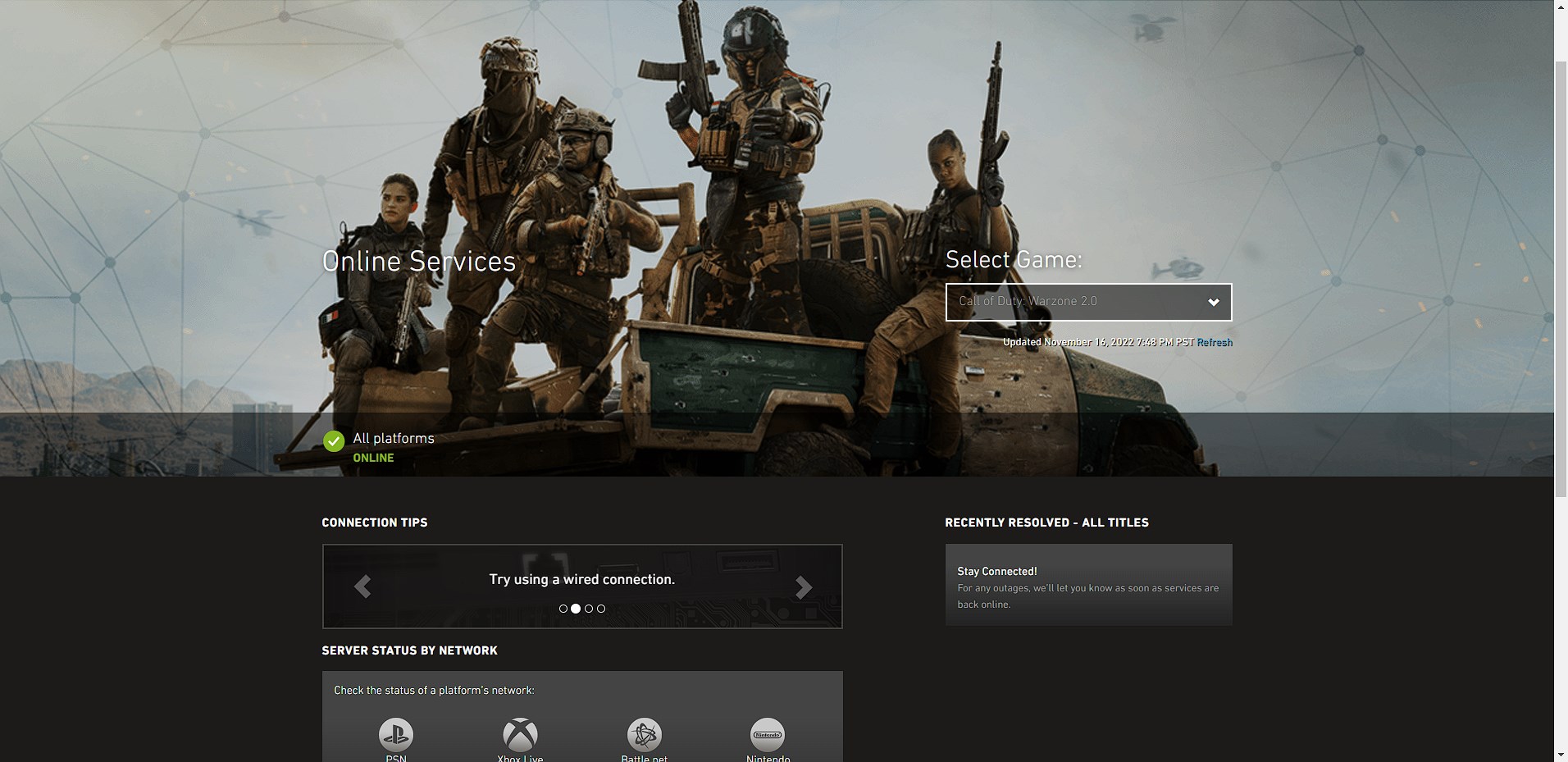1568x762 pixels.
Task: Click the Xbox Live label text
Action: click(520, 758)
